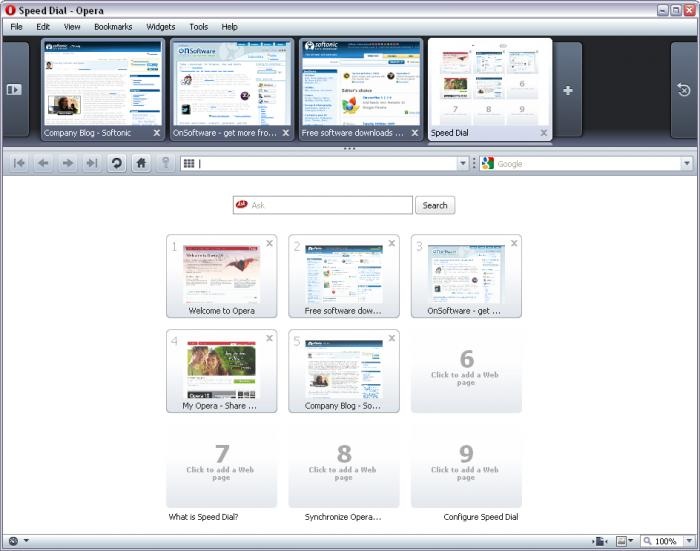Open the View menu
The image size is (700, 551).
point(72,27)
